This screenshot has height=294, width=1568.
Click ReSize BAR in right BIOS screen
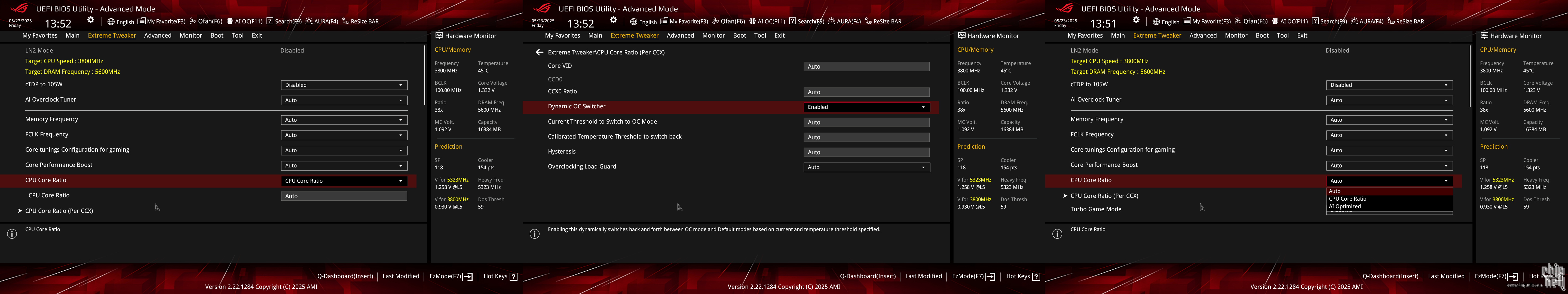pyautogui.click(x=1405, y=21)
